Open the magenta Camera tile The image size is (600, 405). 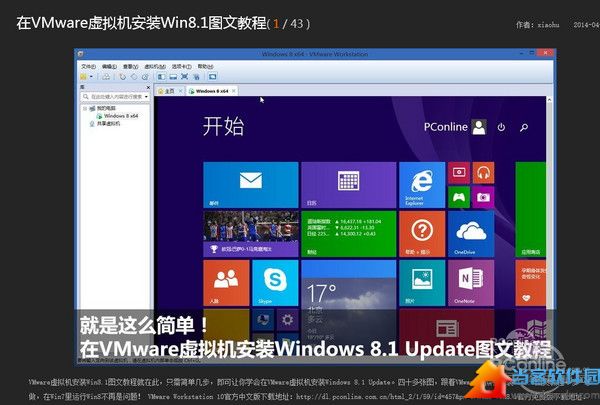point(483,197)
